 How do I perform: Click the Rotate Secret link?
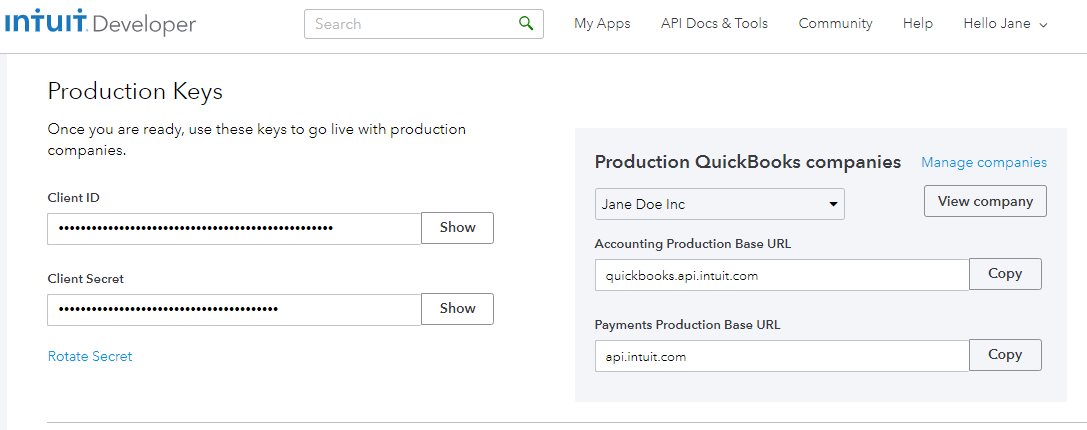pyautogui.click(x=90, y=357)
